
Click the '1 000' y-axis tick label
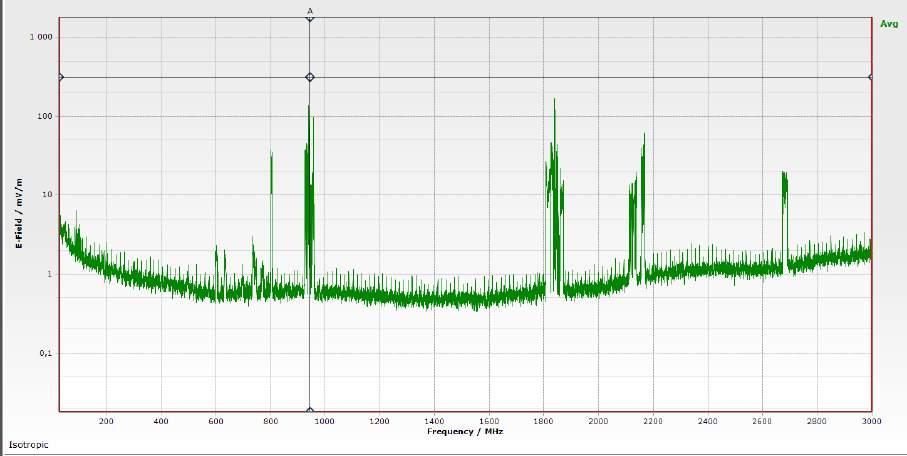coord(41,37)
